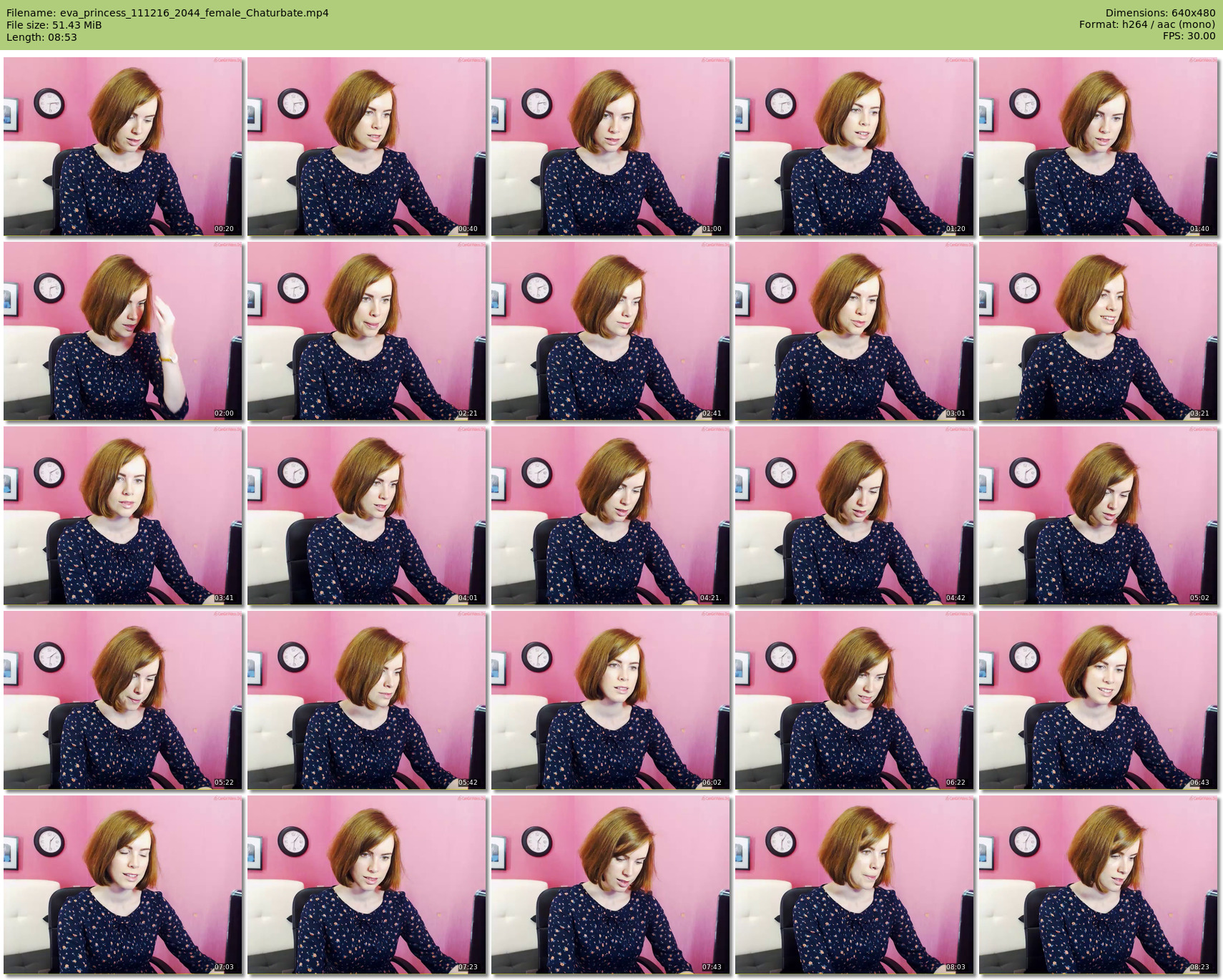The width and height of the screenshot is (1223, 980).
Task: Choose the 05:42 frame thumbnail
Action: 367,700
